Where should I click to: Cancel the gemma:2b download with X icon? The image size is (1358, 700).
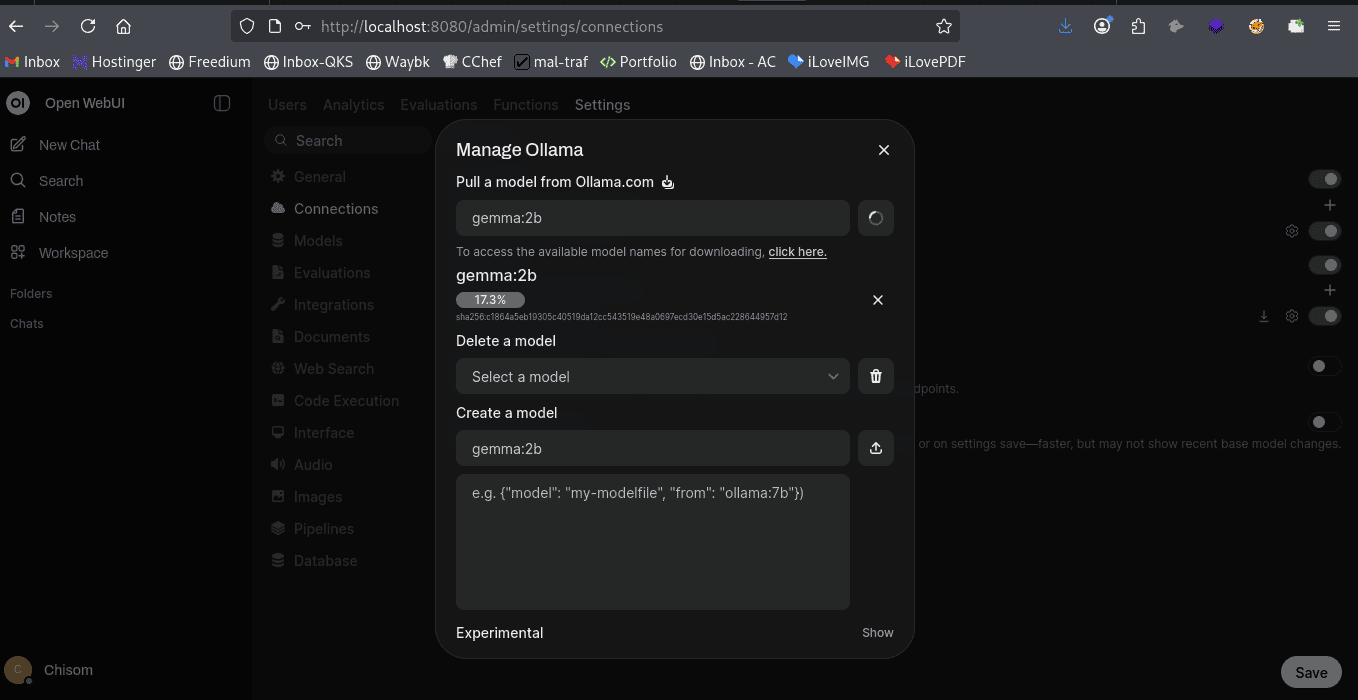tap(878, 300)
